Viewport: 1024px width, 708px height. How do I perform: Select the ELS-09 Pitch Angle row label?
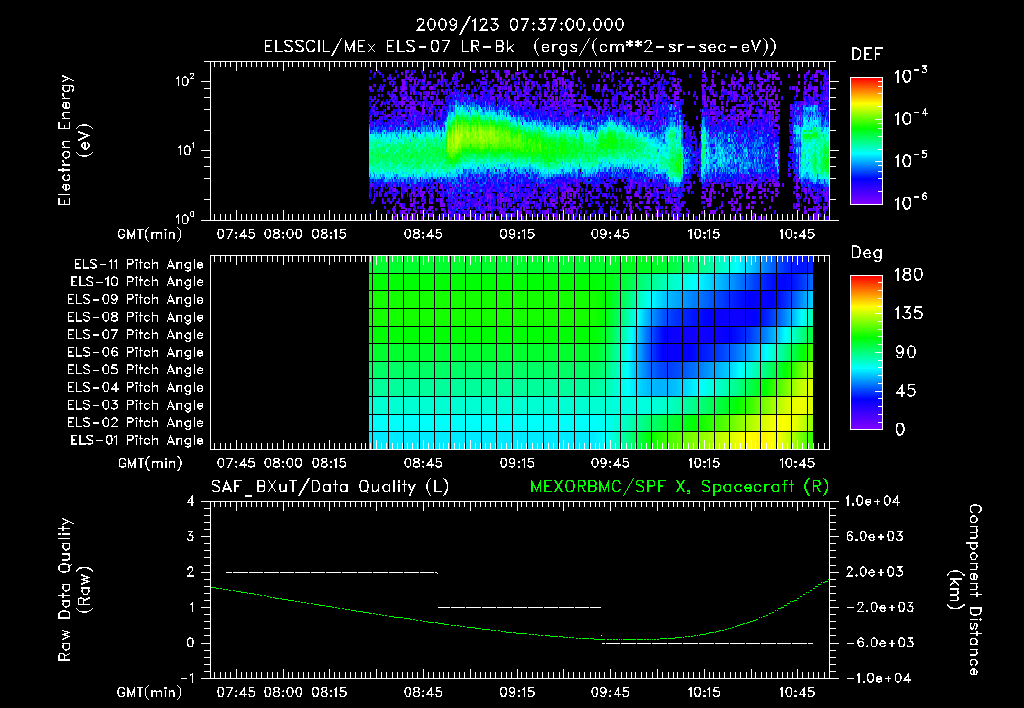[x=135, y=299]
